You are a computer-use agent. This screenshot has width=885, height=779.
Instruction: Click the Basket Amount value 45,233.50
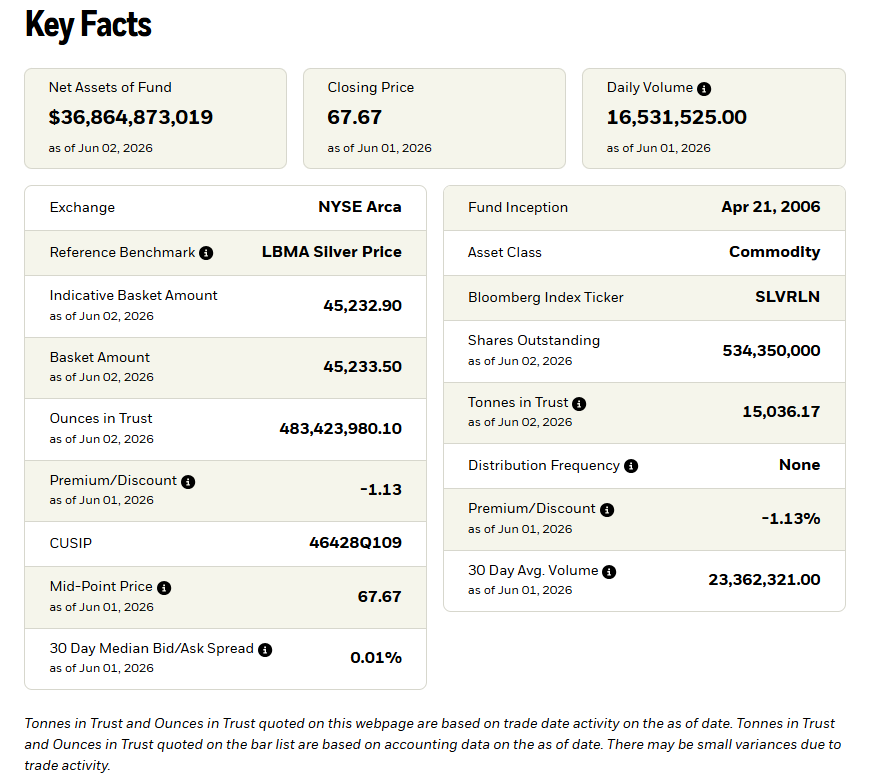coord(362,367)
